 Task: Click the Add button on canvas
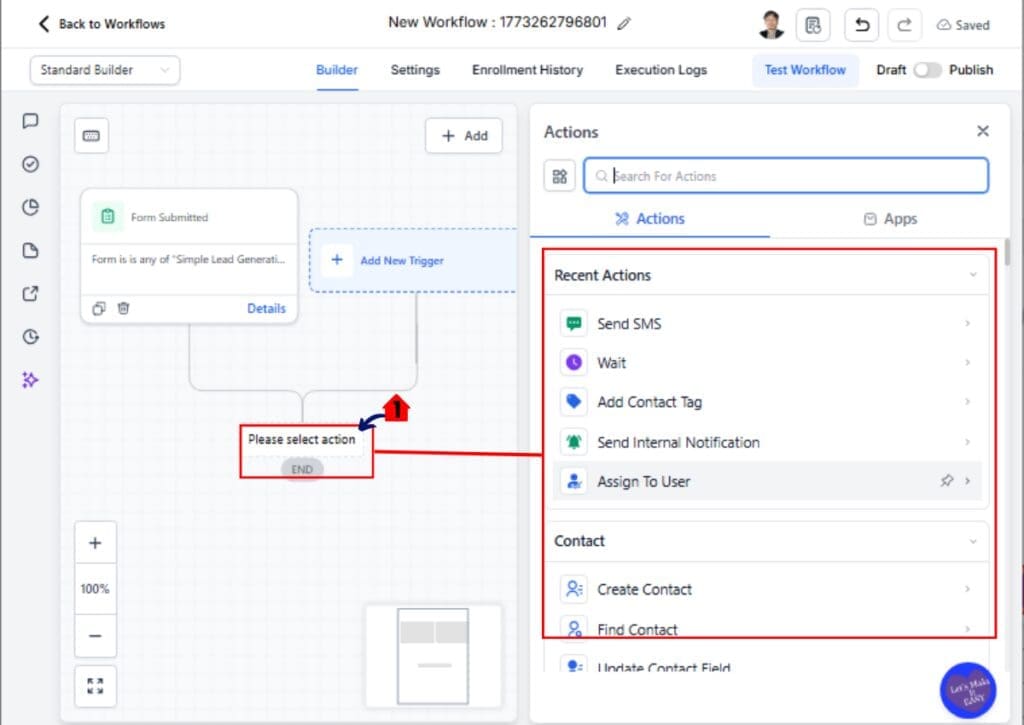pos(464,136)
